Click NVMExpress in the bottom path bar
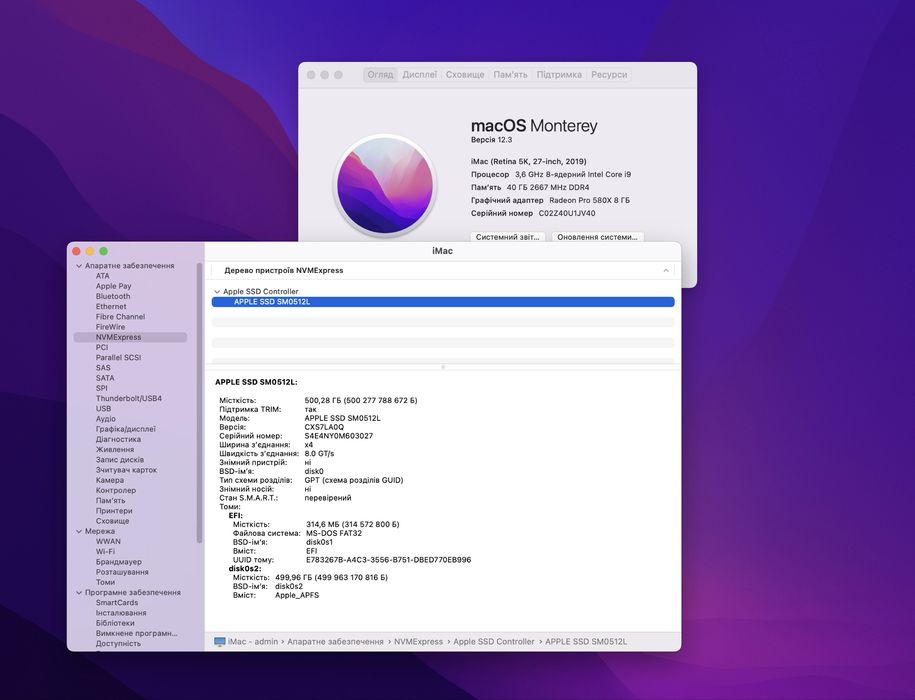This screenshot has width=915, height=700. pos(418,641)
